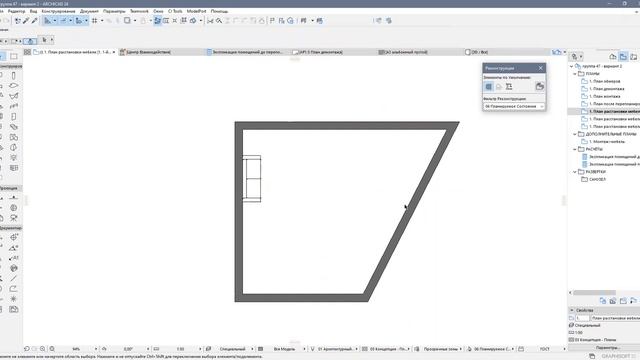The width and height of the screenshot is (640, 360).
Task: Click Project Map icon in Navigator
Action: click(x=613, y=57)
